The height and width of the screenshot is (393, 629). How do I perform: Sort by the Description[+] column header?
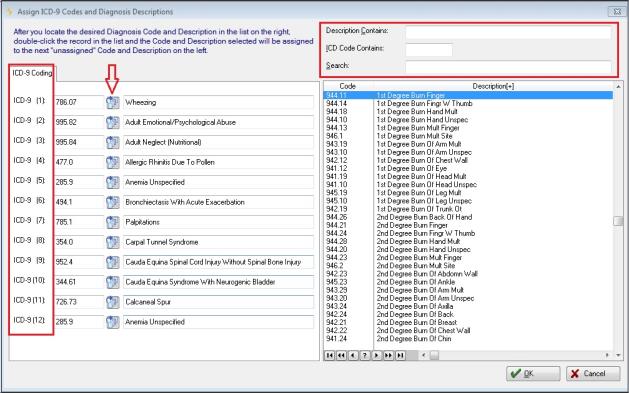493,86
